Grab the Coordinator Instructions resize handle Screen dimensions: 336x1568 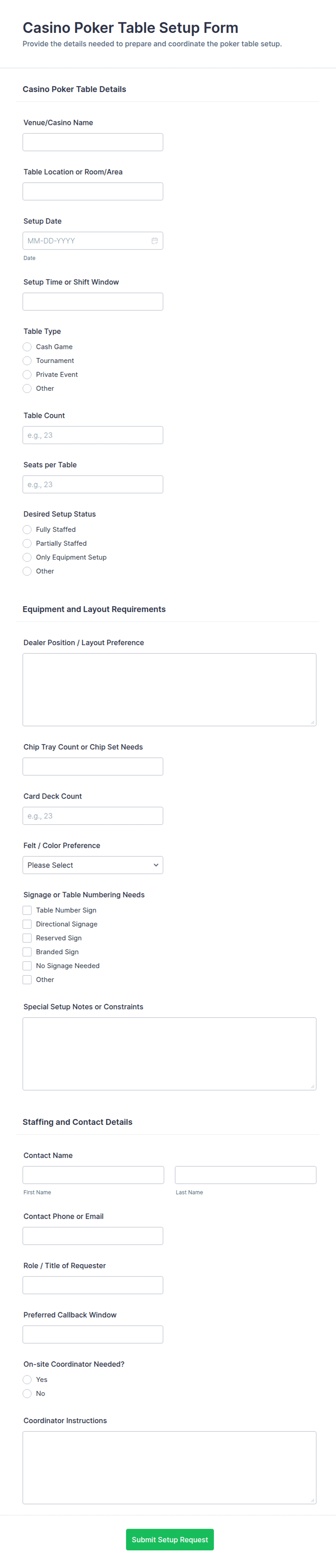click(313, 1500)
